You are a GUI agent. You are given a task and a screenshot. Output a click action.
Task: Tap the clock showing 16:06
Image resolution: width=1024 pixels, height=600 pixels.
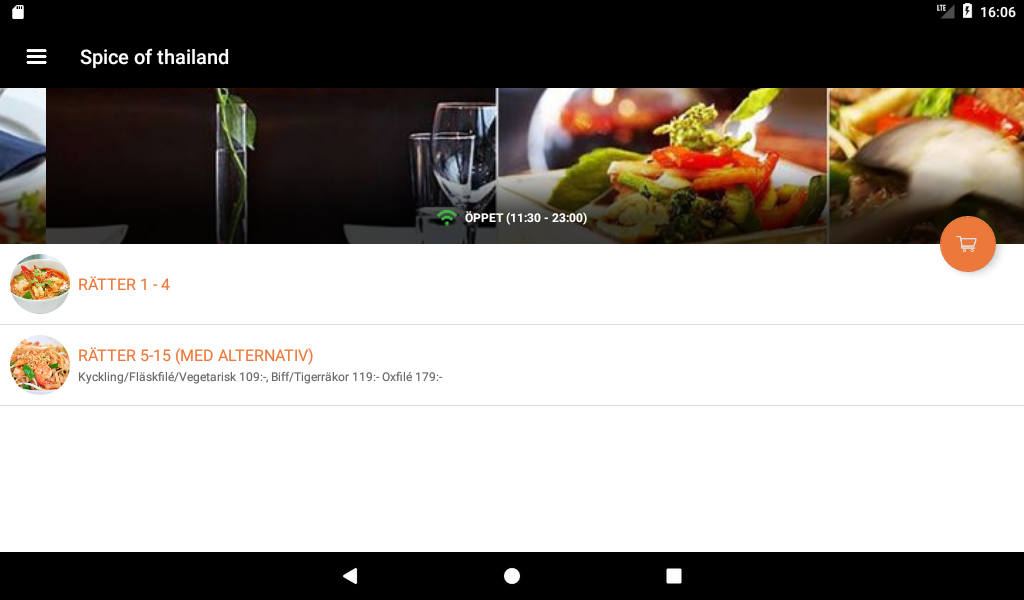tap(997, 12)
